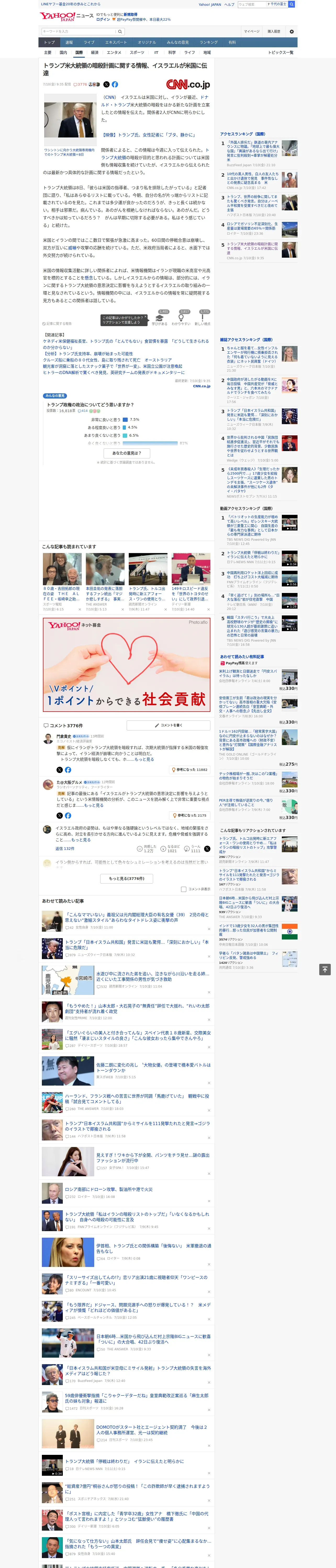Open the ランキング navigation tab

[x=209, y=43]
